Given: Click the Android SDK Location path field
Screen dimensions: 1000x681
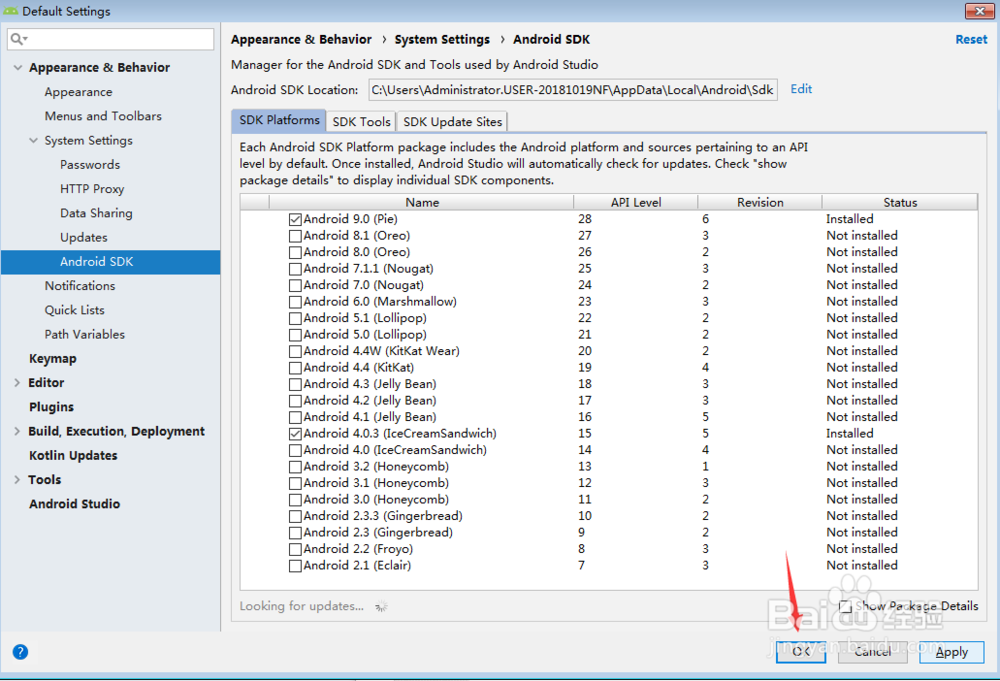Looking at the screenshot, I should pos(573,90).
